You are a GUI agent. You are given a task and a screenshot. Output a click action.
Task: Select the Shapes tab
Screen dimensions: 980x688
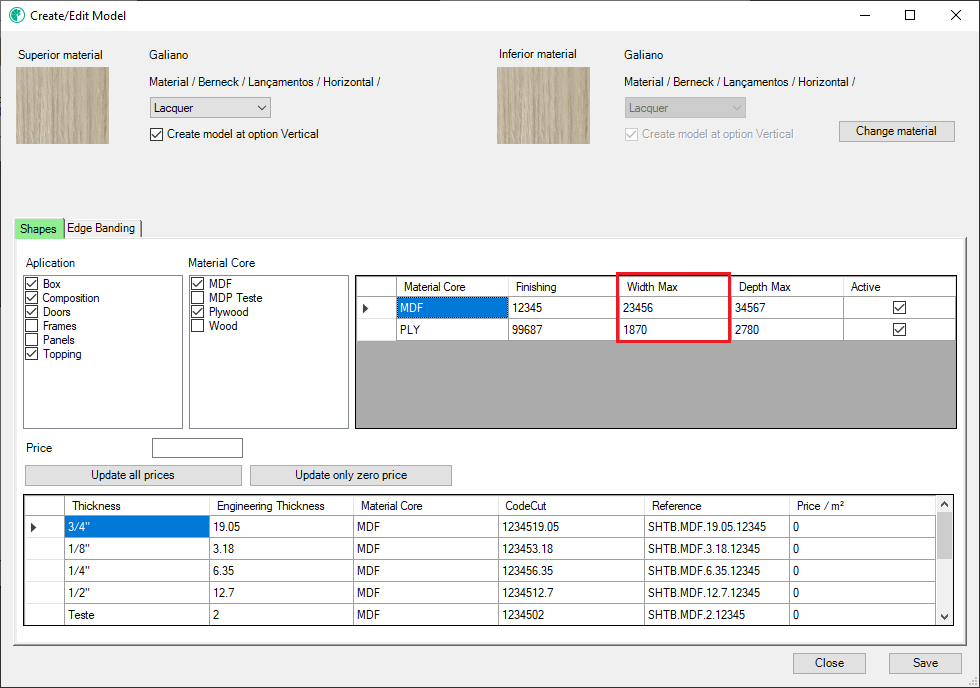[x=38, y=229]
